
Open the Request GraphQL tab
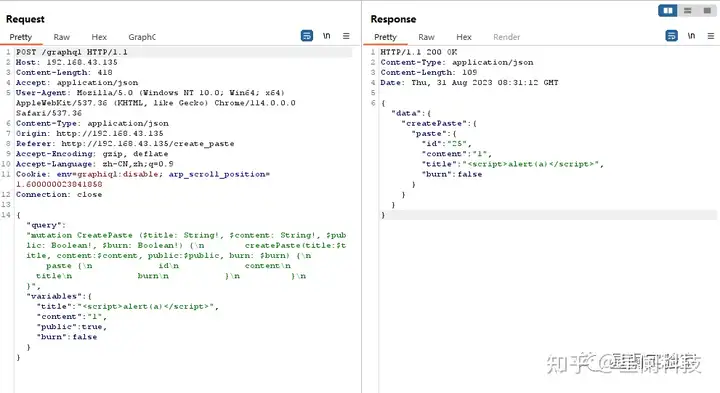pyautogui.click(x=142, y=37)
